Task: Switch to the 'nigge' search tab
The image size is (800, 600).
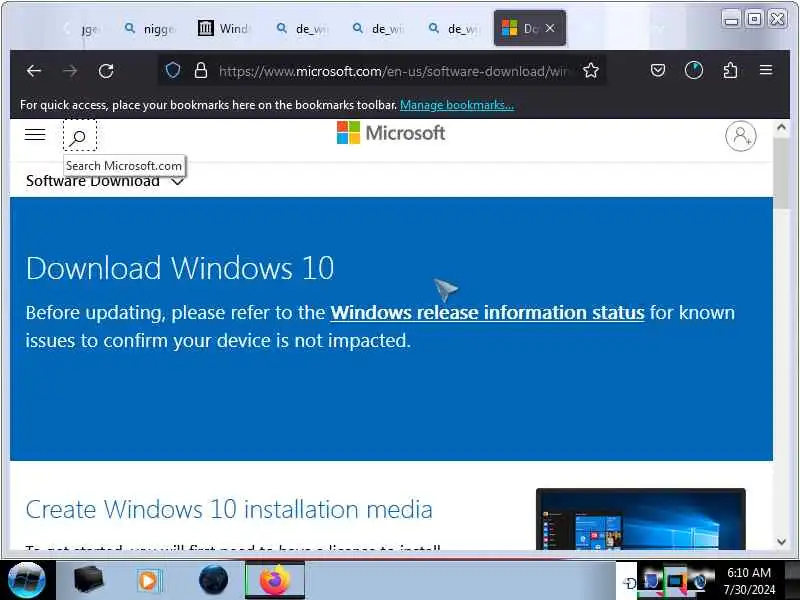Action: coord(151,29)
